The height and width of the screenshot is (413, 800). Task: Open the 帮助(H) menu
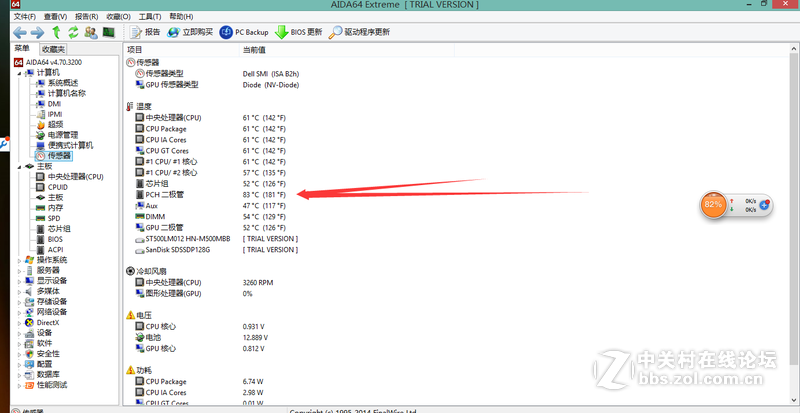181,16
